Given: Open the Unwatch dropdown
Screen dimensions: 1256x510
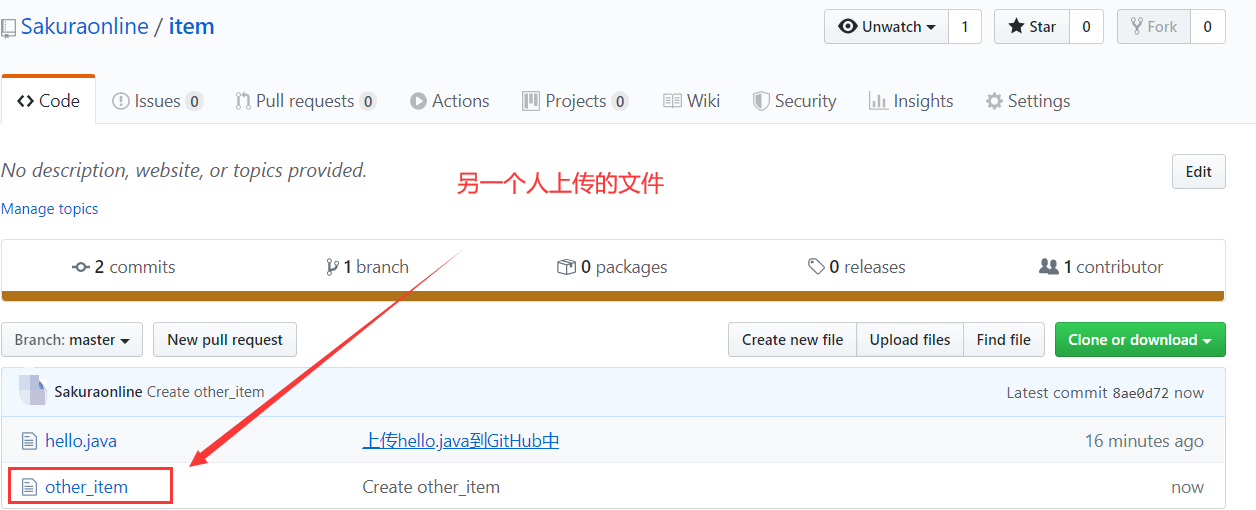Looking at the screenshot, I should (886, 27).
